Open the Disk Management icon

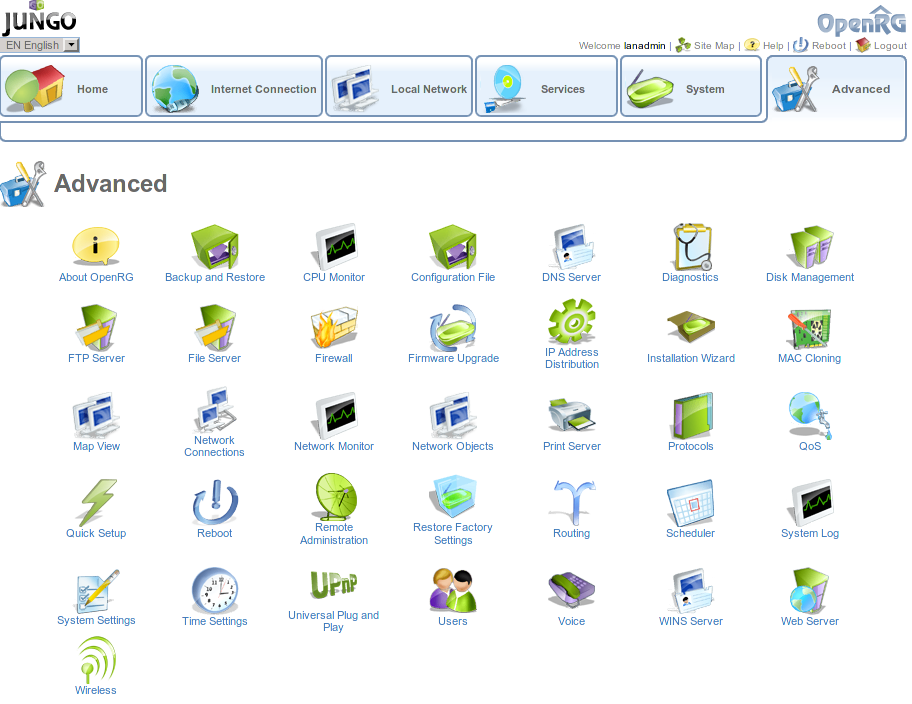pos(810,246)
